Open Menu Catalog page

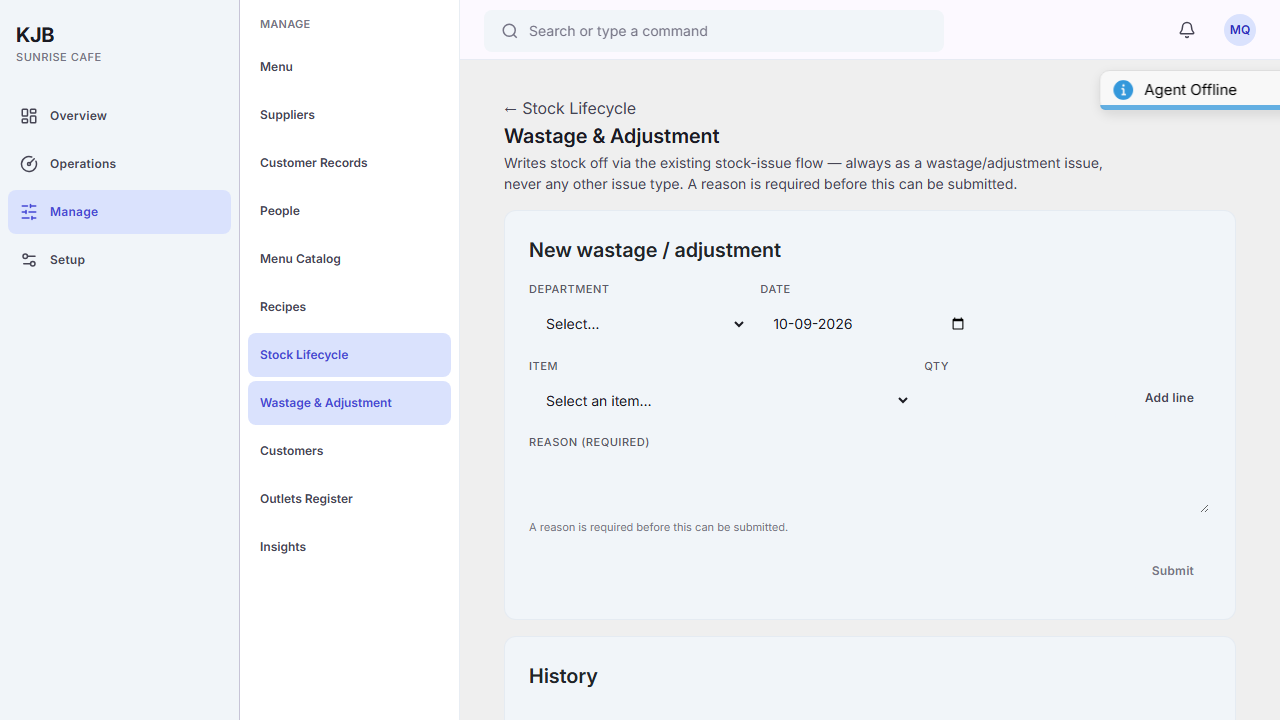(x=349, y=259)
